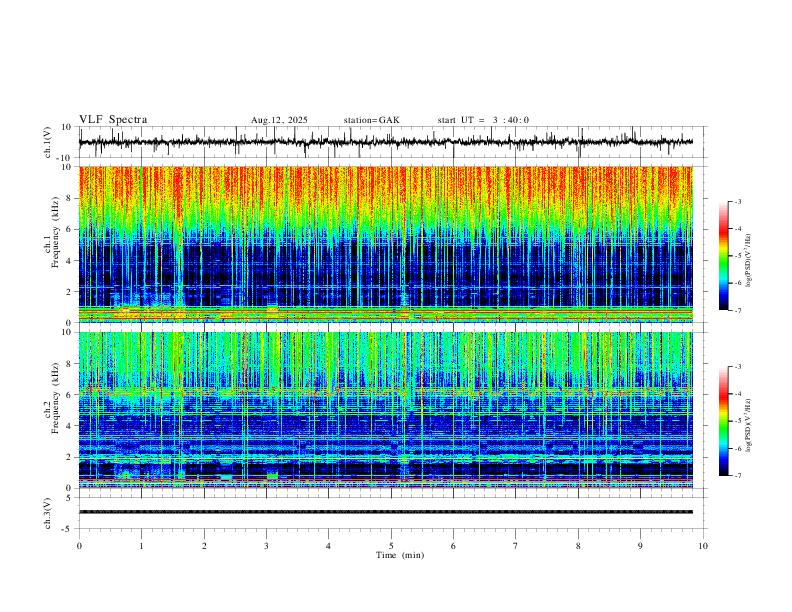Click time axis tick label "4"
Image resolution: width=792 pixels, height=612 pixels.
pos(329,546)
